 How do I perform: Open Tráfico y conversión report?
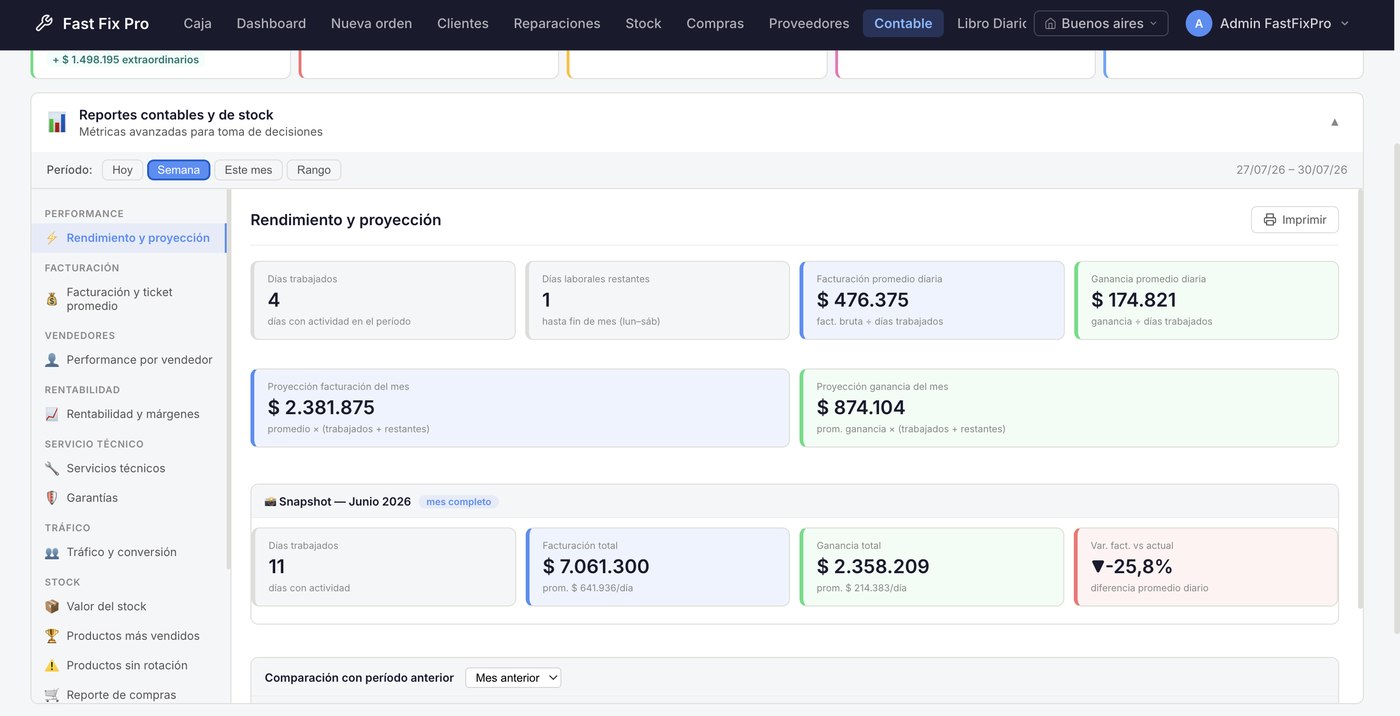coord(128,552)
